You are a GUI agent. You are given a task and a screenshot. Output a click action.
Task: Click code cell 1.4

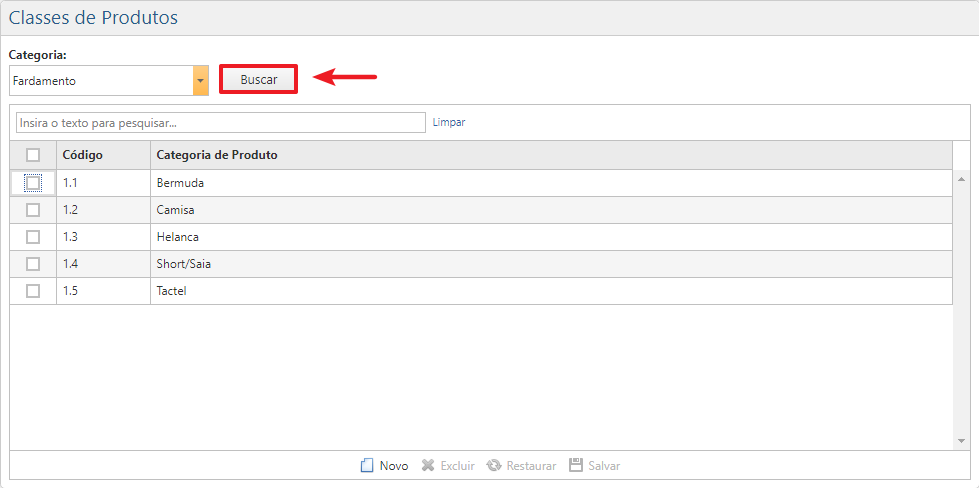[104, 264]
